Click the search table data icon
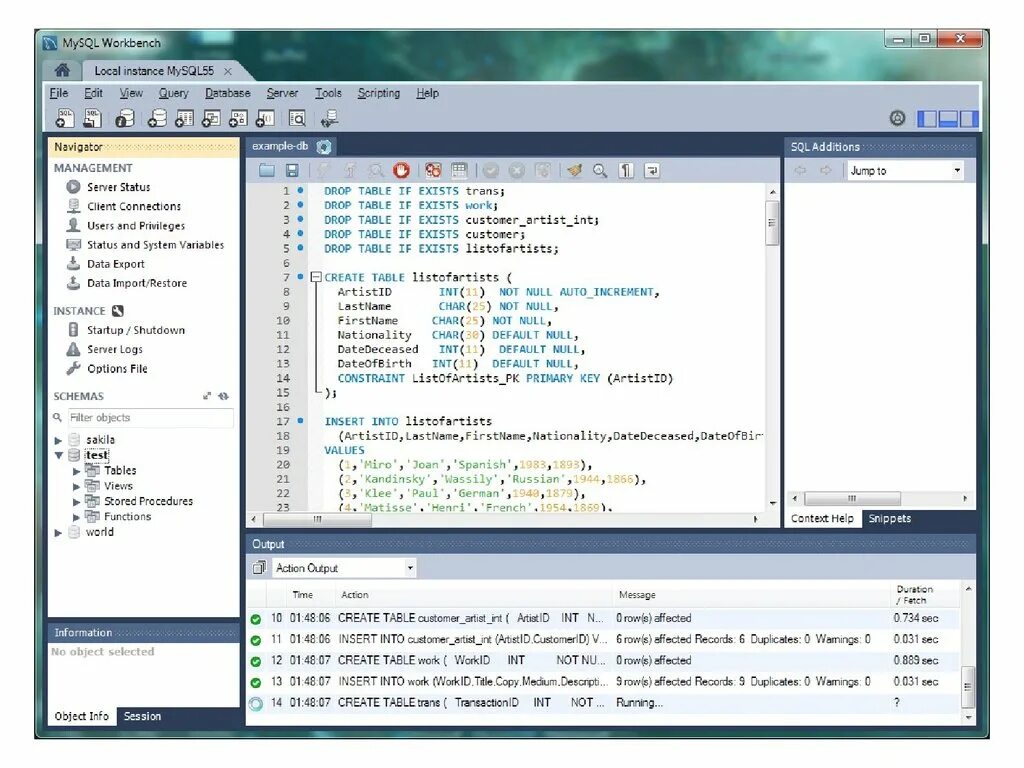Image resolution: width=1024 pixels, height=768 pixels. coord(297,118)
